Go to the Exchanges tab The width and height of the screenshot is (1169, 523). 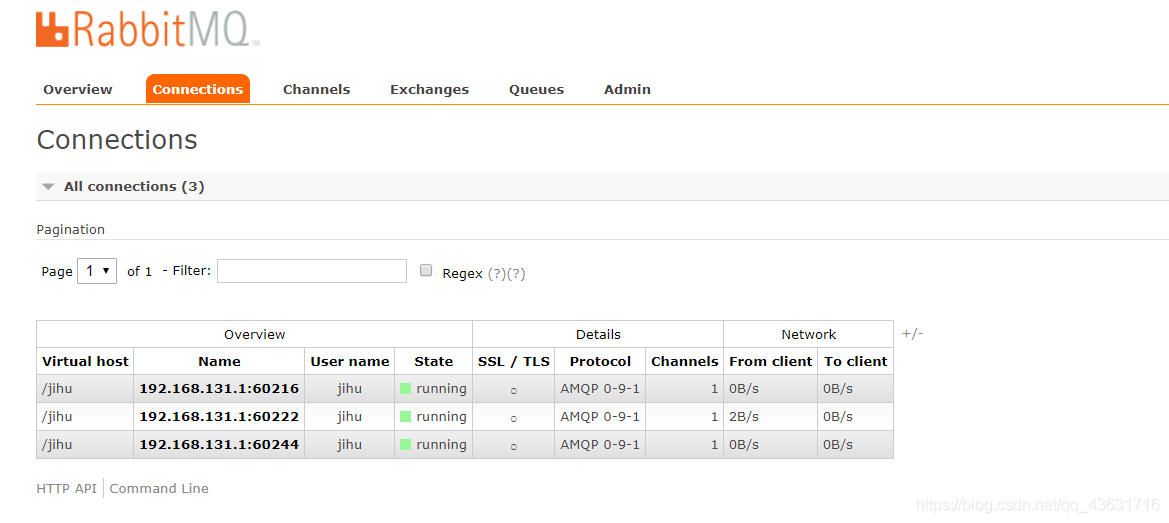point(429,89)
